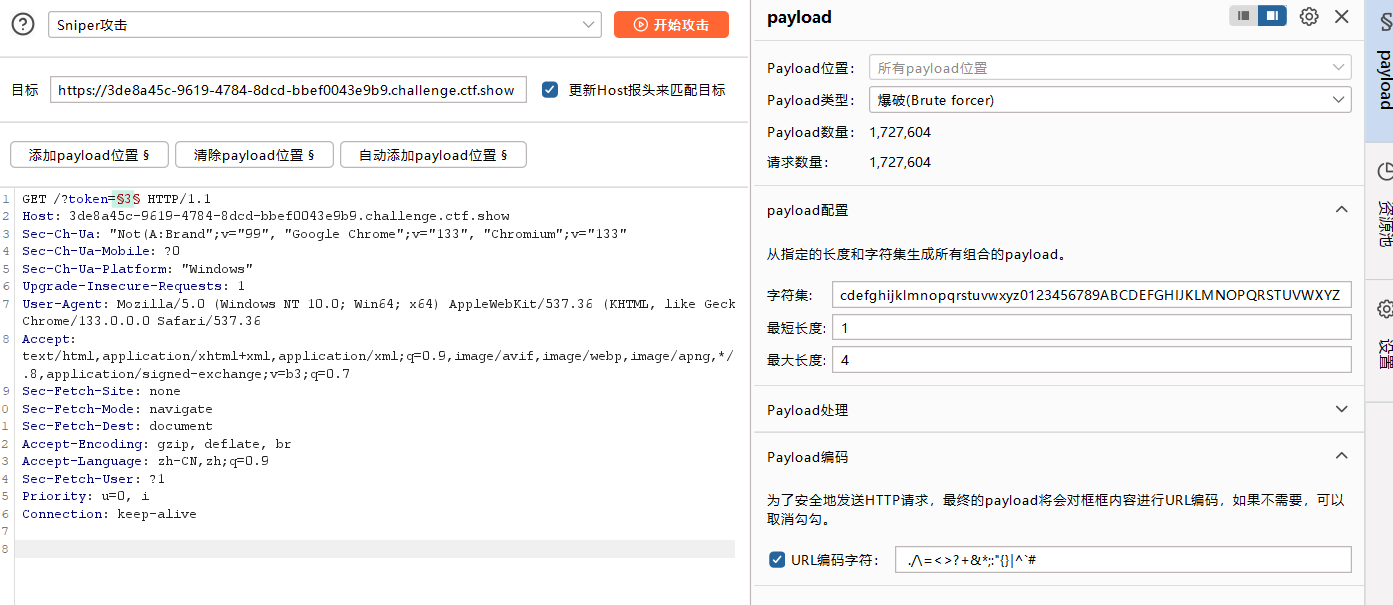The height and width of the screenshot is (605, 1393).
Task: Select the split-panel layout toggle icon
Action: click(1272, 16)
